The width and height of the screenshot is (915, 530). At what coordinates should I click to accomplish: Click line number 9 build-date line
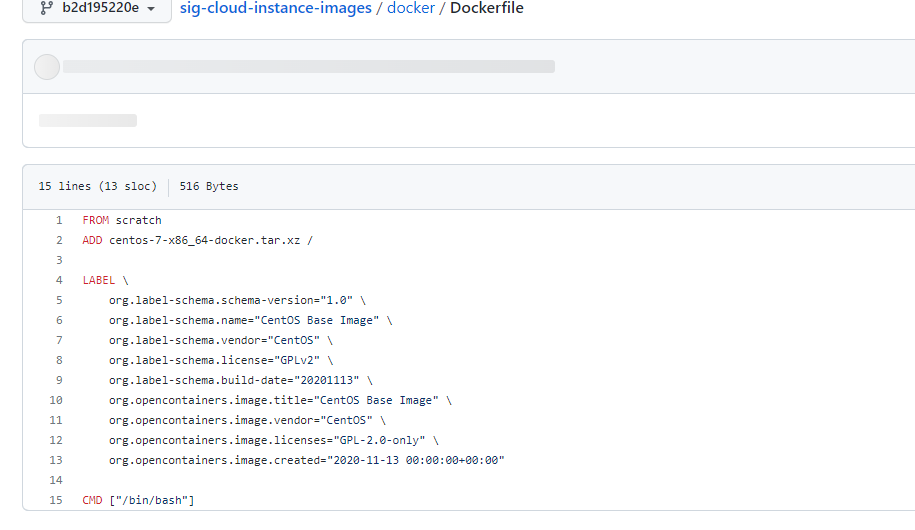tap(59, 380)
